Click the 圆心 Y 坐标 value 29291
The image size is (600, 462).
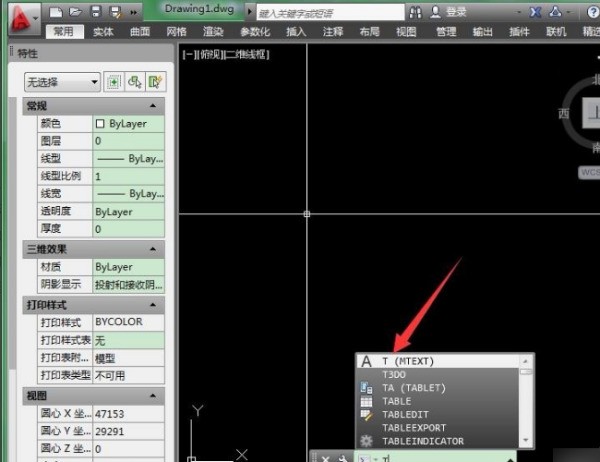pyautogui.click(x=128, y=431)
